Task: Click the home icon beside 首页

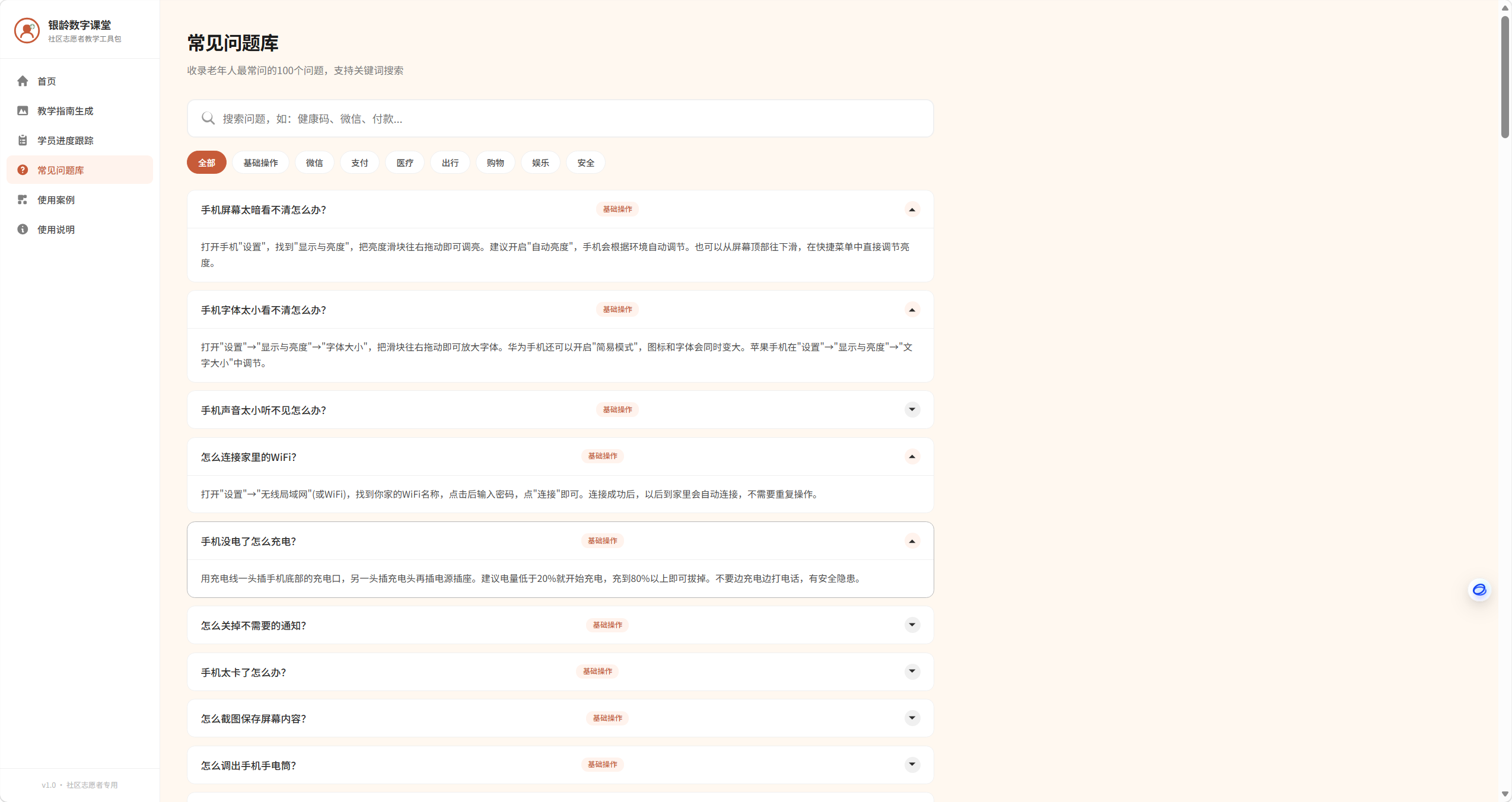Action: coord(23,81)
